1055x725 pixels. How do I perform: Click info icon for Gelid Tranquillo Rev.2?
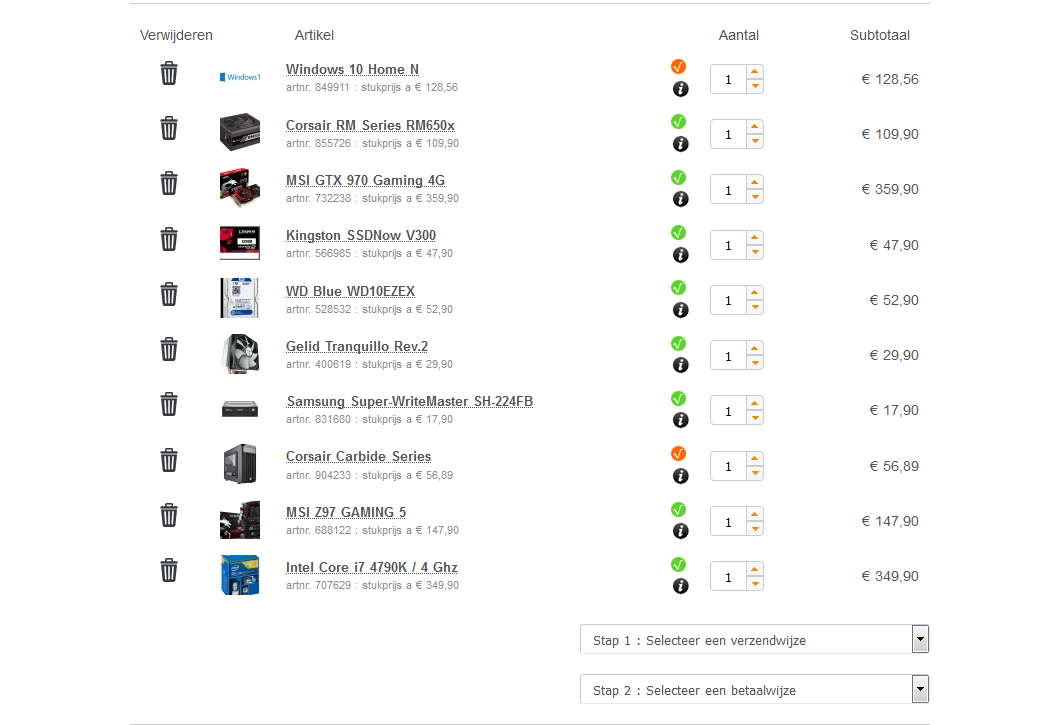[680, 365]
